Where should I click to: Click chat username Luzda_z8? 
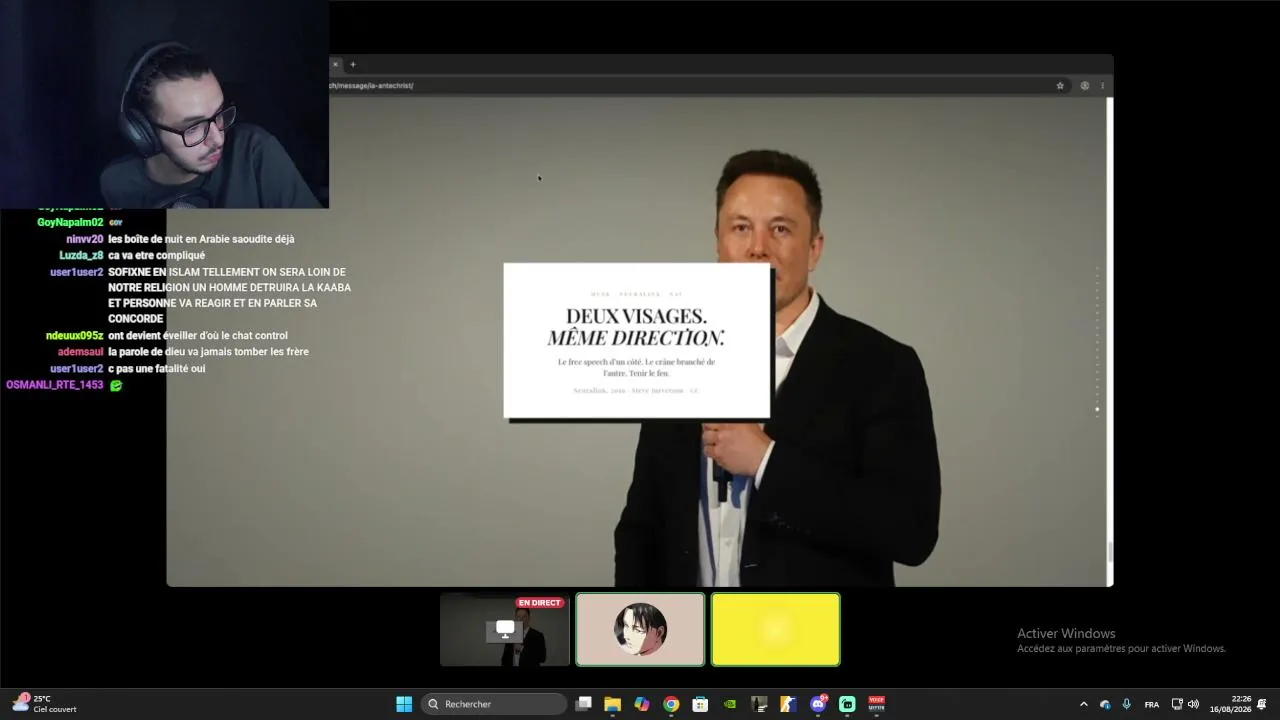(x=81, y=255)
